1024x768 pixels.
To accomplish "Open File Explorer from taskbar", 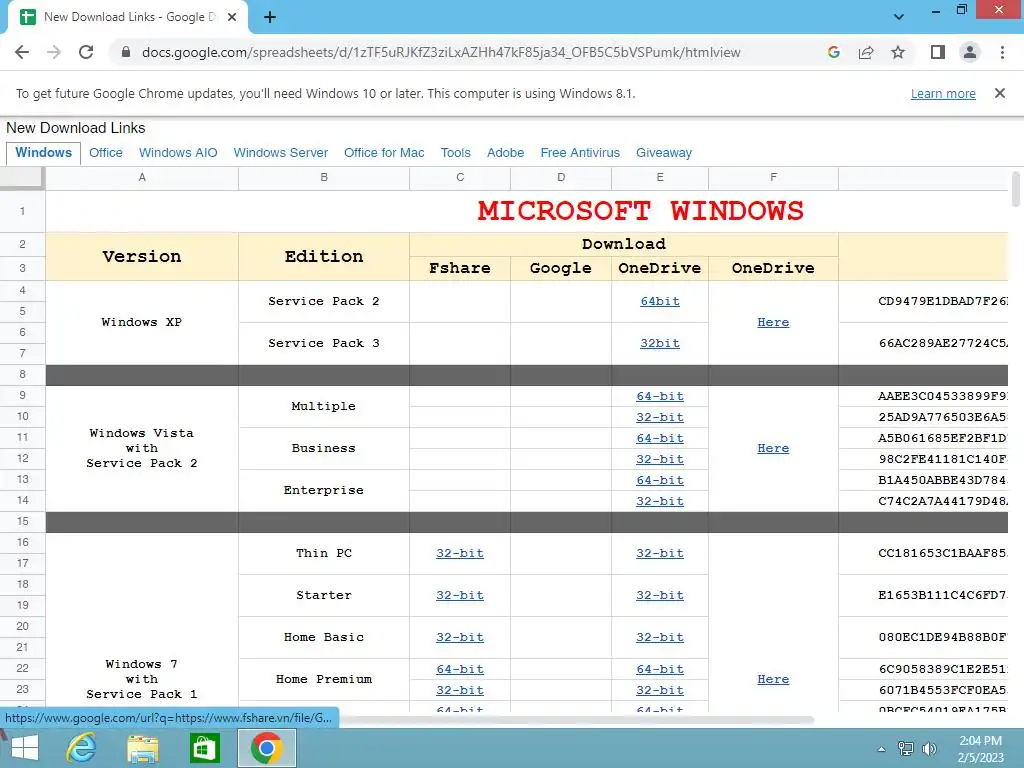I will click(x=143, y=748).
